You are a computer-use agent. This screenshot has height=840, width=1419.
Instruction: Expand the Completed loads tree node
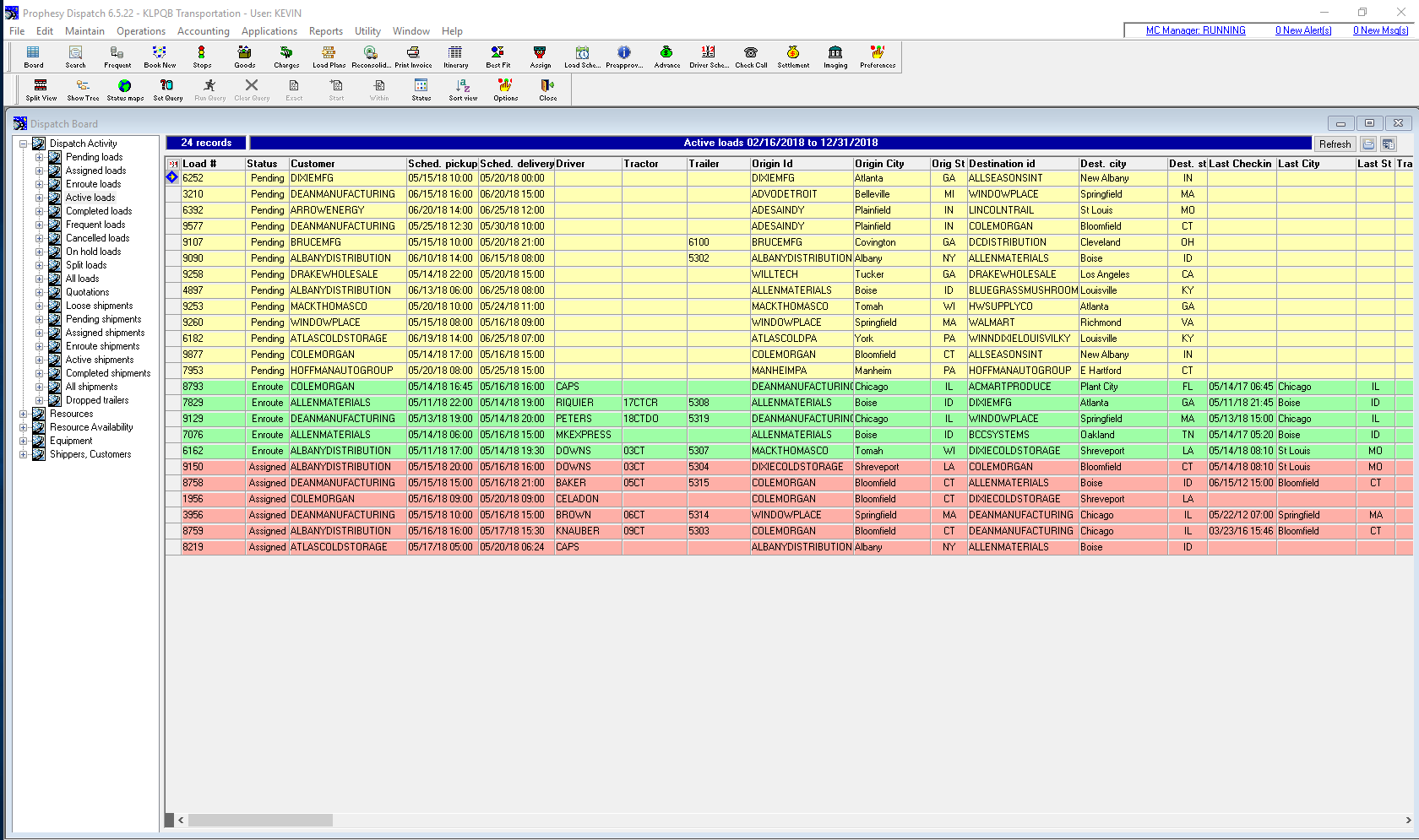(39, 211)
